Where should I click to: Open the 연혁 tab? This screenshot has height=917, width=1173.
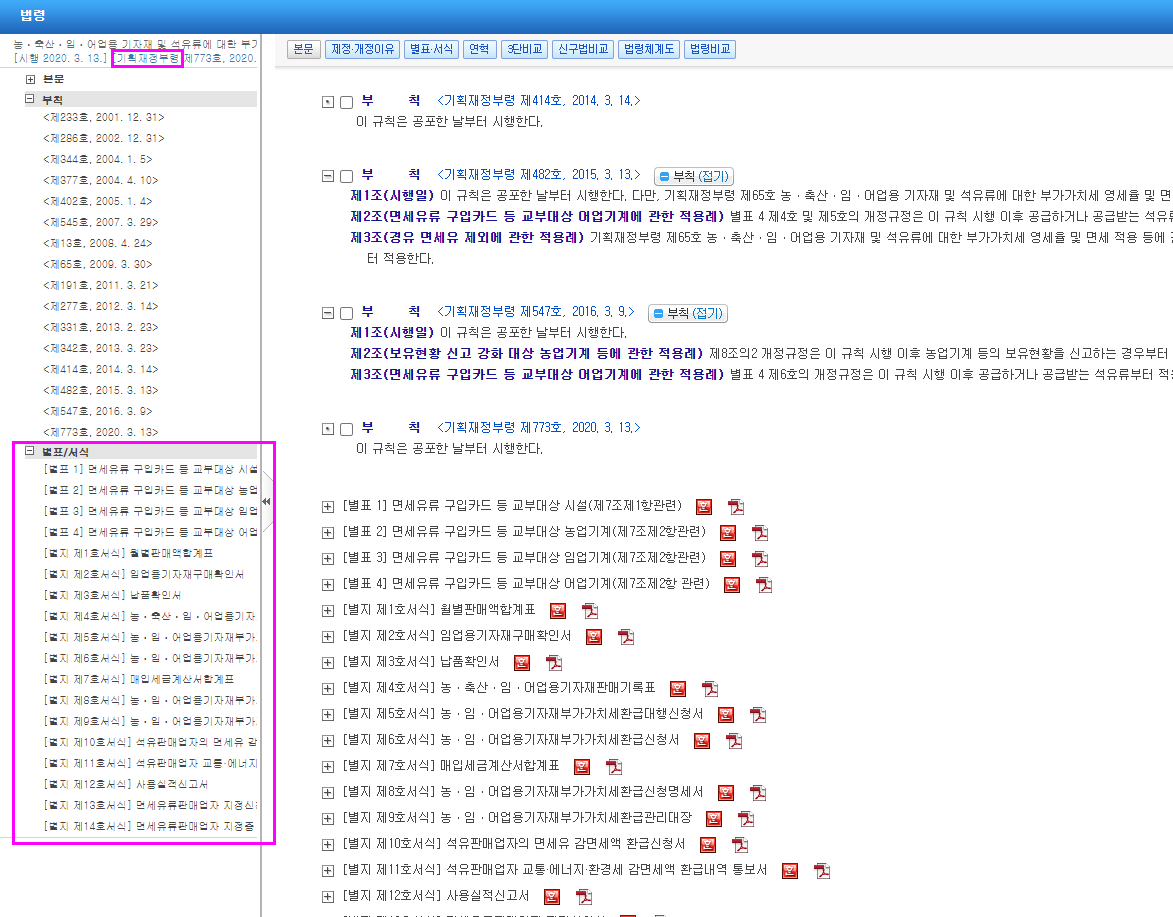coord(480,49)
